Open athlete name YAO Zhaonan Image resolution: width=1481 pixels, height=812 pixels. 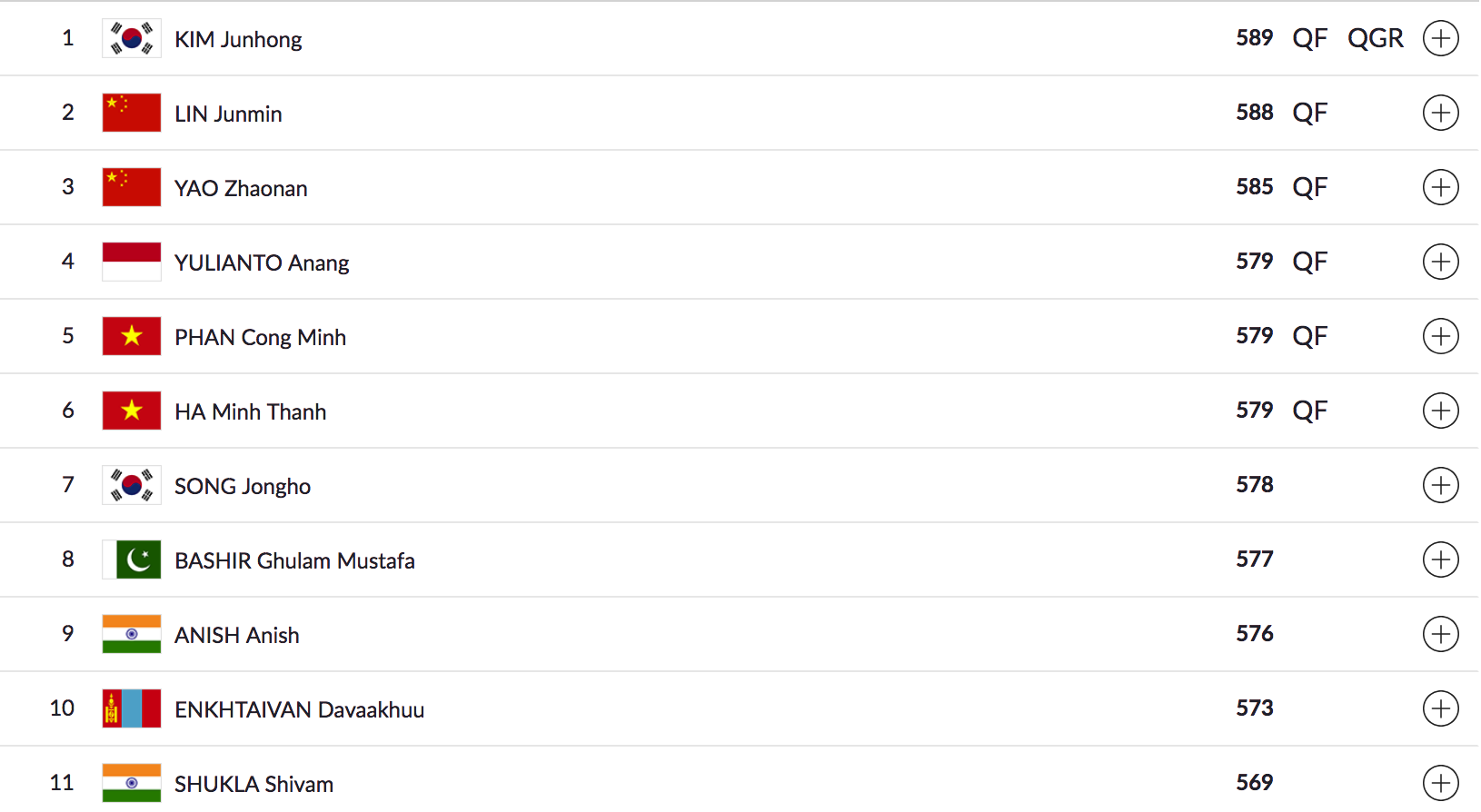[x=241, y=188]
